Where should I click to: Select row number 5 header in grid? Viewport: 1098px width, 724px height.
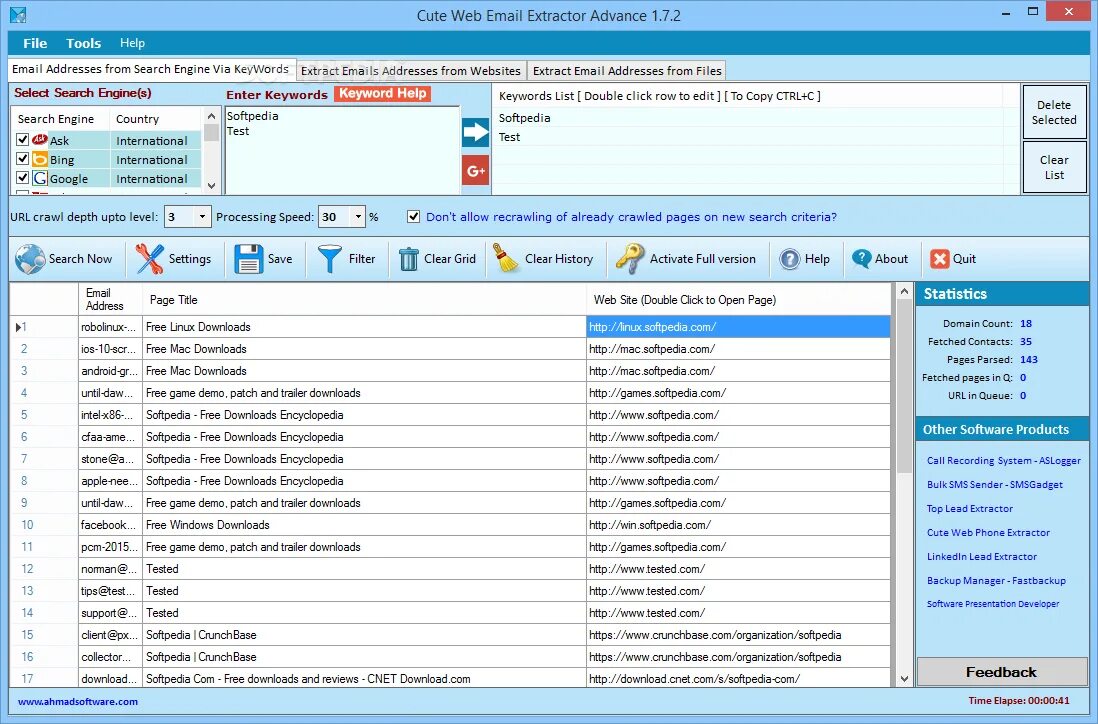[x=43, y=415]
